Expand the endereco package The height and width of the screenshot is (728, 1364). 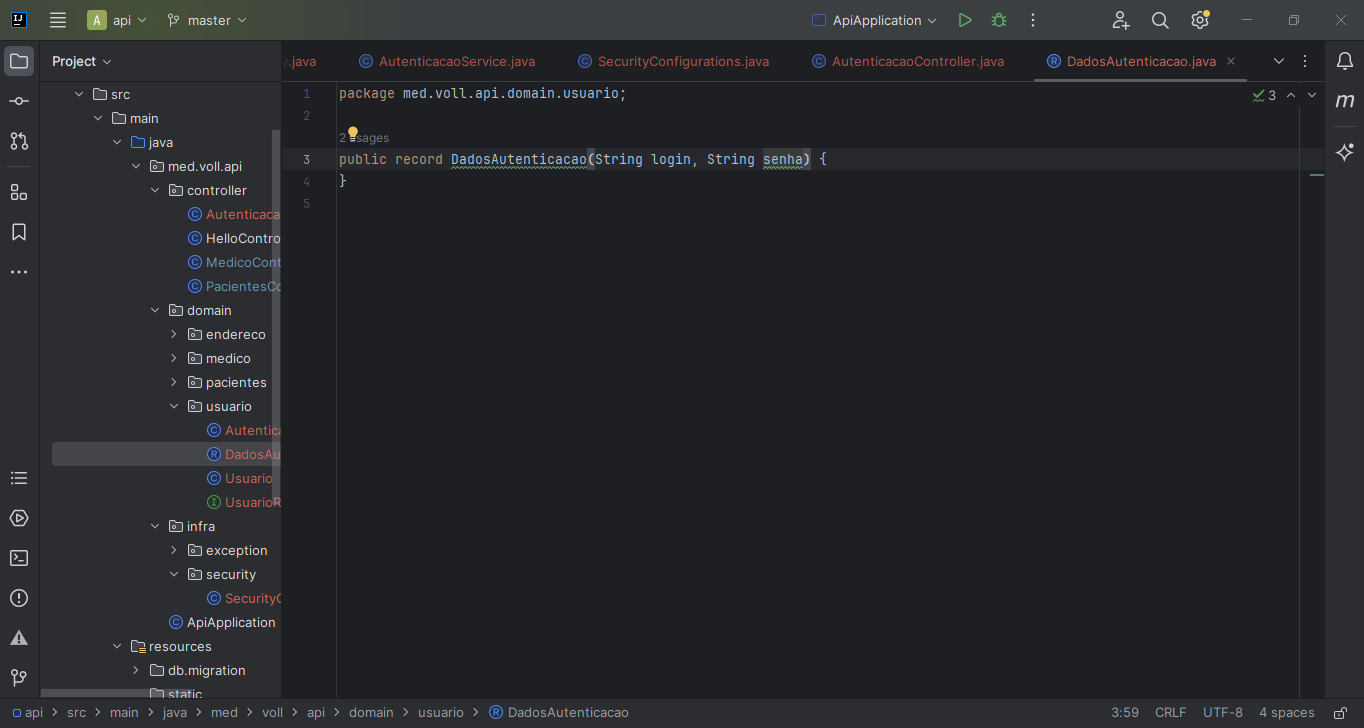click(174, 334)
